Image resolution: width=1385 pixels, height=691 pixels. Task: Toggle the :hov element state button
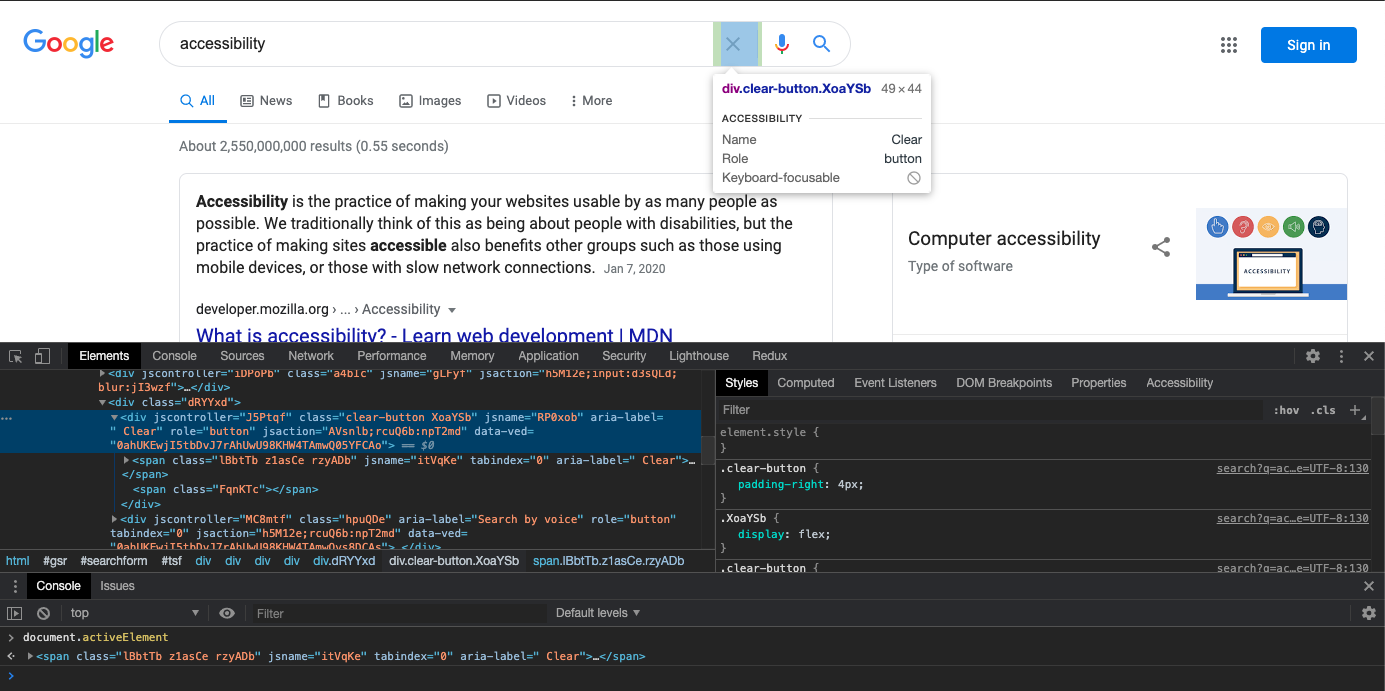[1287, 410]
